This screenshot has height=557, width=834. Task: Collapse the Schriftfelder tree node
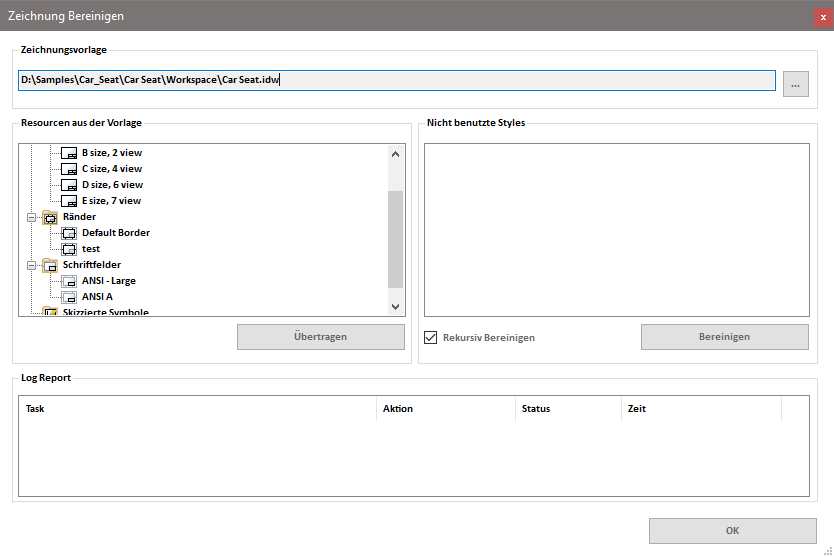coord(32,265)
